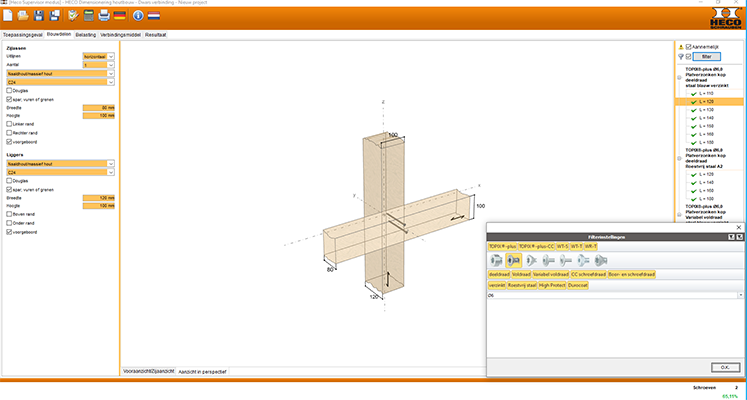This screenshot has width=747, height=400.
Task: Confirm filter dialog with O.K. button
Action: (726, 367)
